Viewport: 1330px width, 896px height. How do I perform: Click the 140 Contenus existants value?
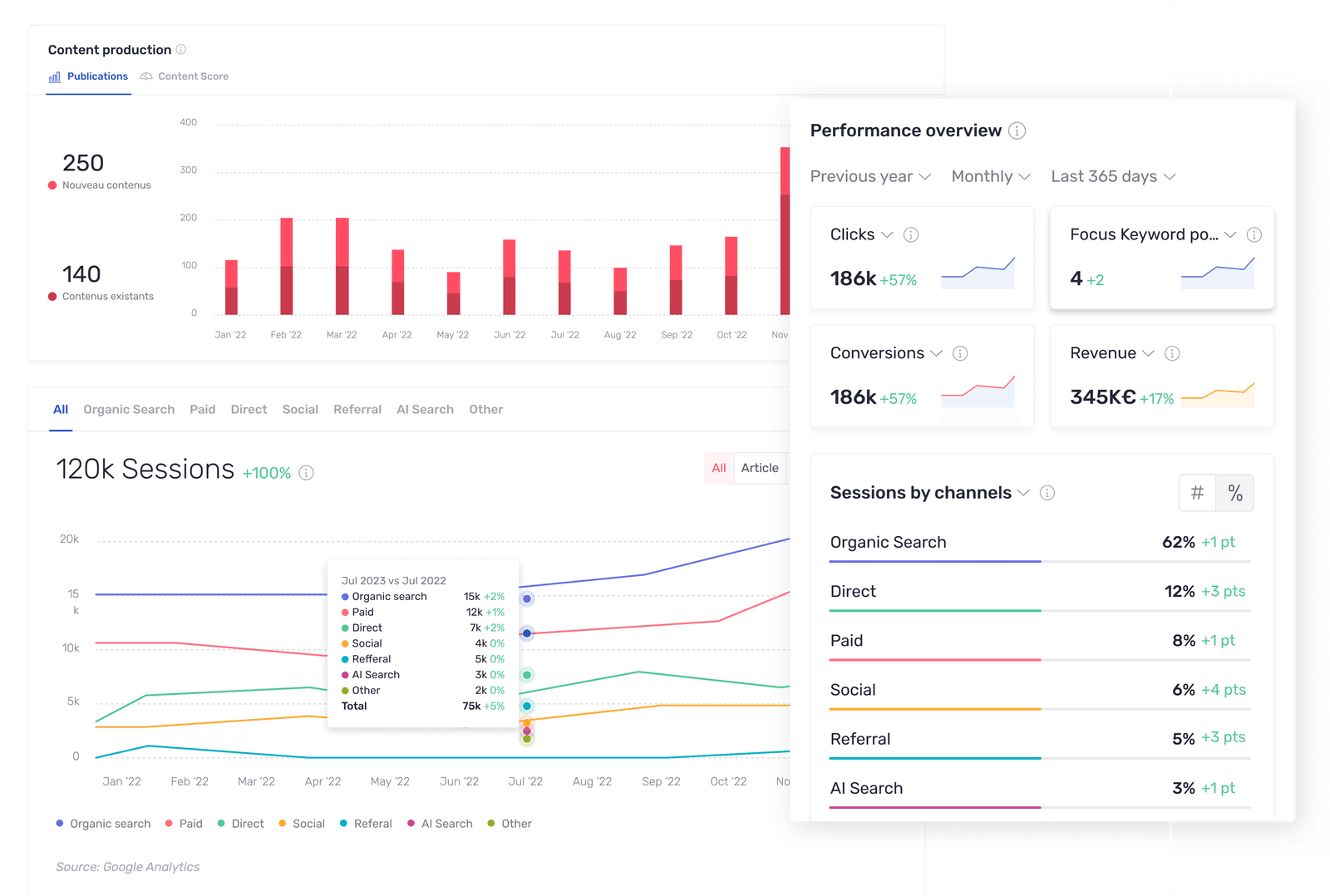[81, 274]
